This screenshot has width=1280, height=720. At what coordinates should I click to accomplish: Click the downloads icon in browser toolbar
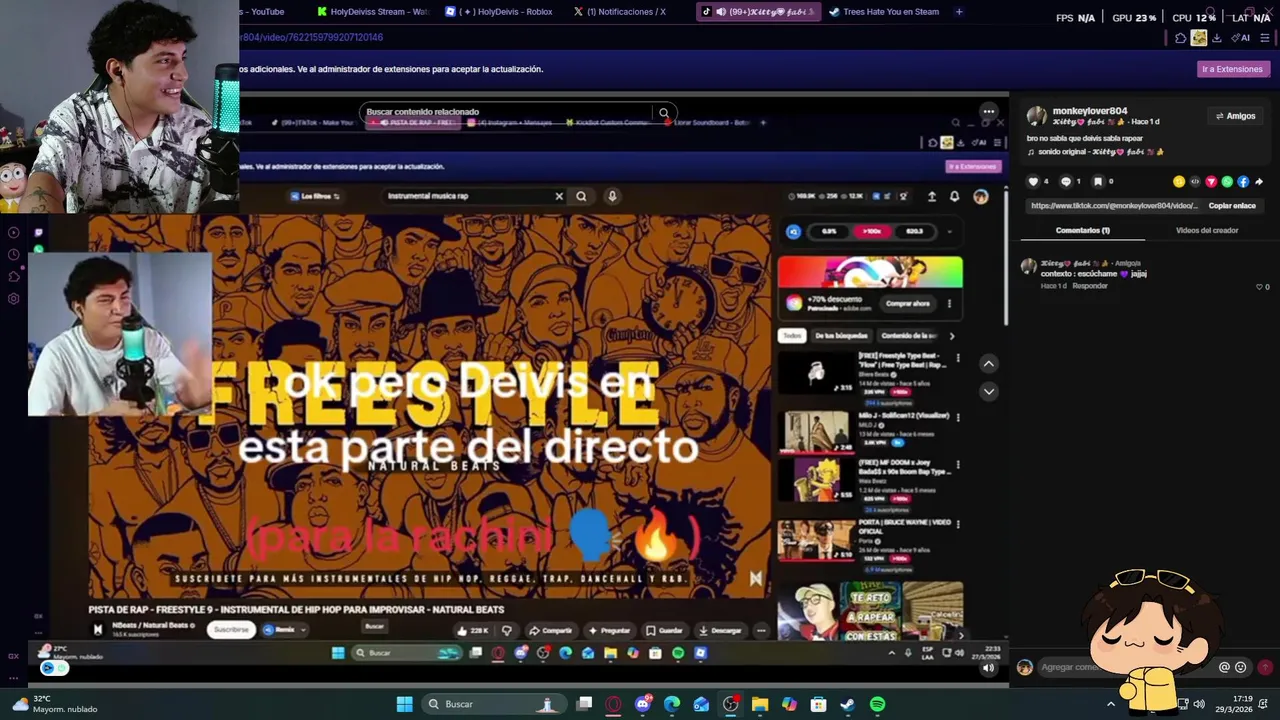pos(1217,38)
